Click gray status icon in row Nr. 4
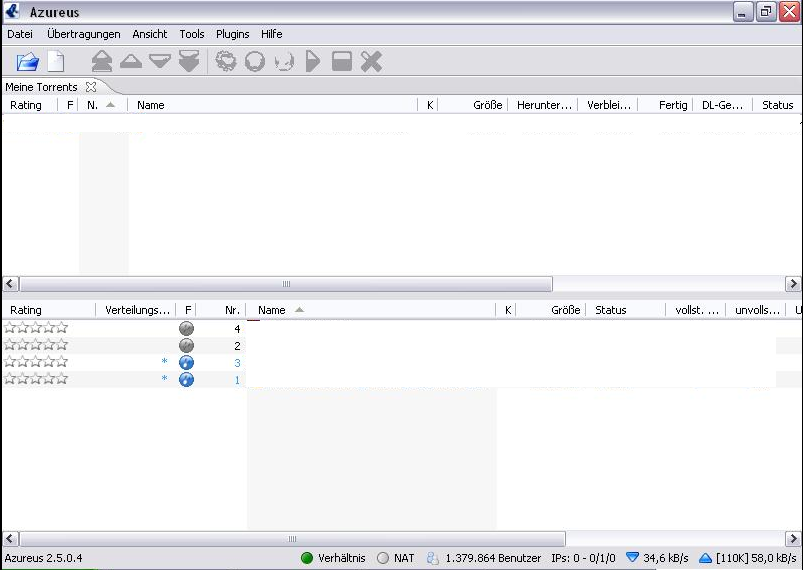Image resolution: width=805 pixels, height=570 pixels. click(186, 328)
